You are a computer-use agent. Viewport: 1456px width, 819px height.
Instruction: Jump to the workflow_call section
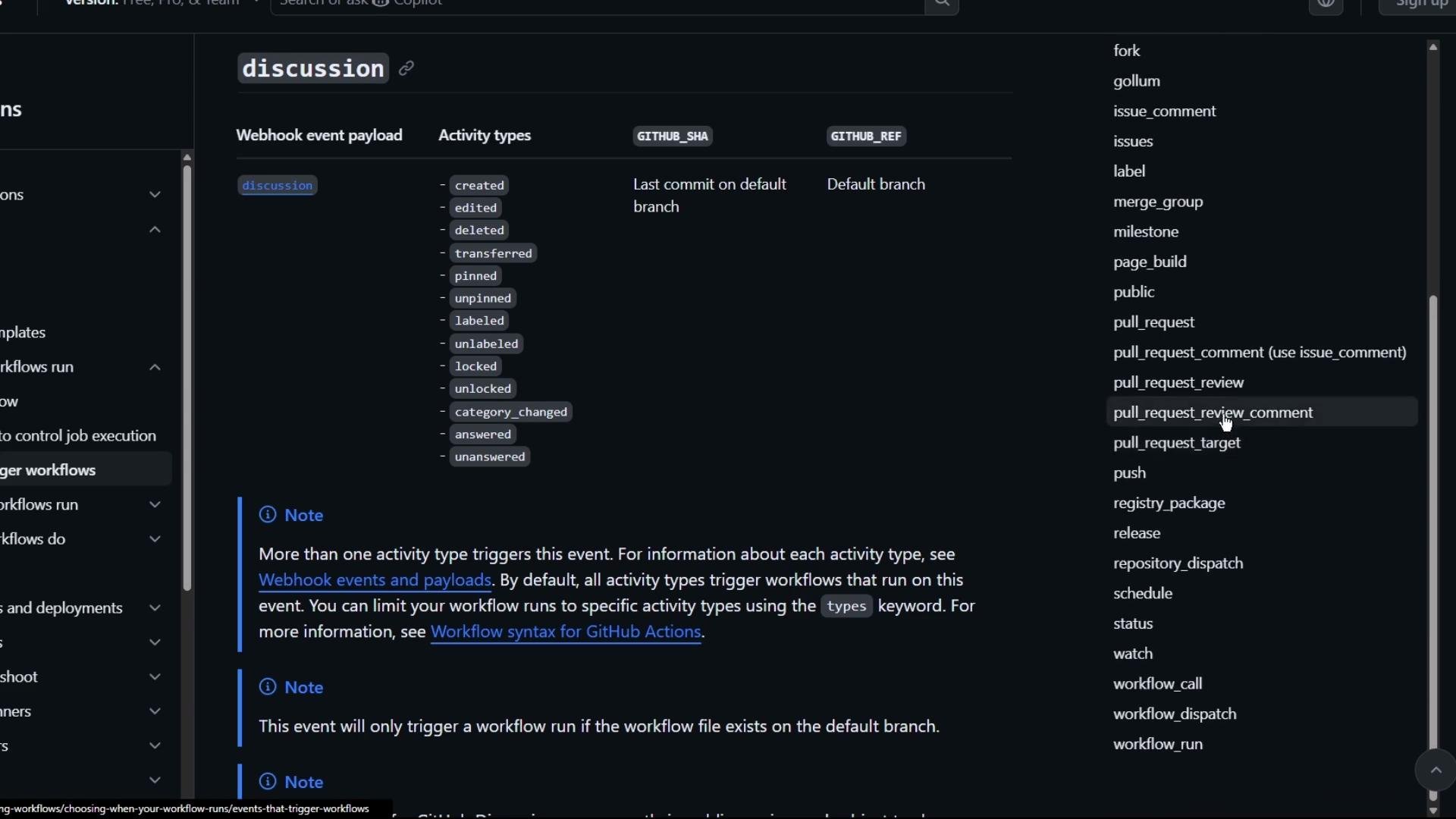point(1157,684)
